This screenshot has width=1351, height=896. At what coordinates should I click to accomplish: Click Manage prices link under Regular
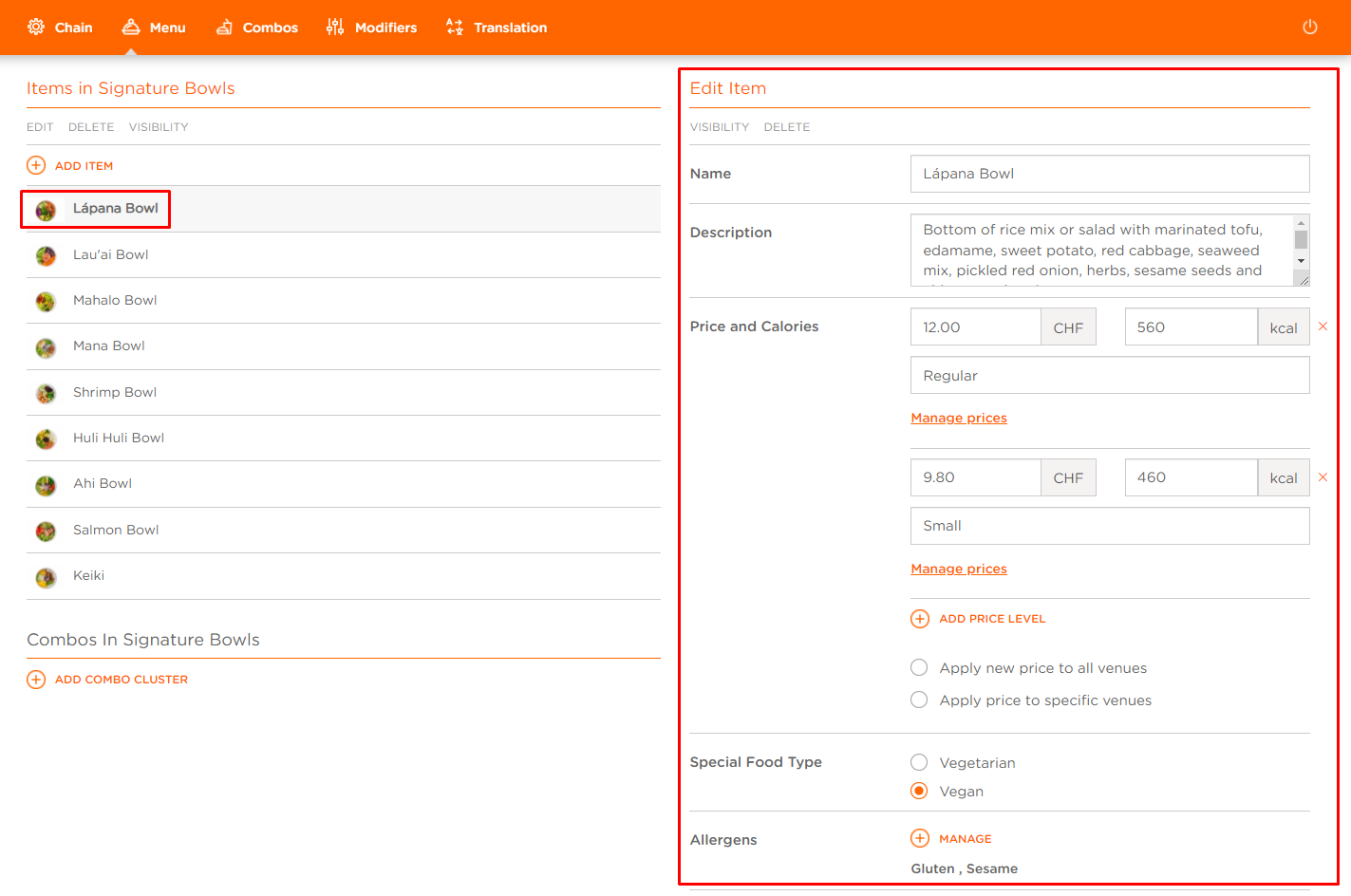coord(958,418)
